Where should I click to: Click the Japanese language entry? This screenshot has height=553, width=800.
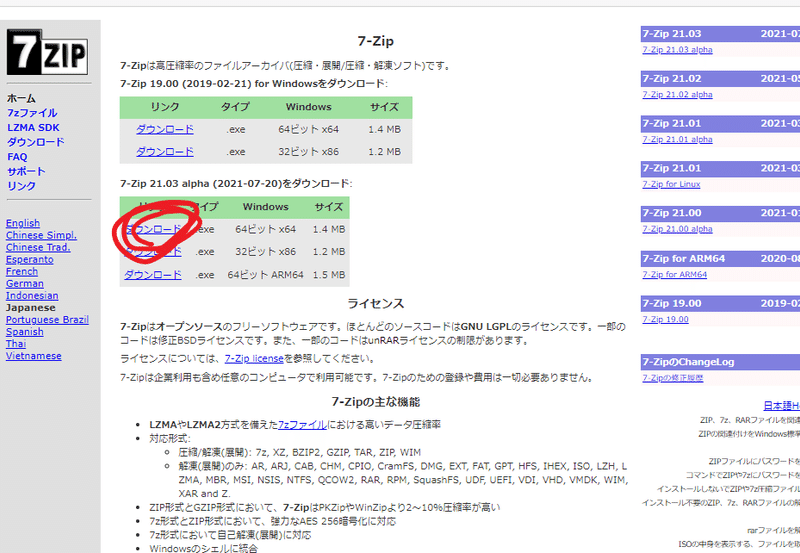coord(31,308)
